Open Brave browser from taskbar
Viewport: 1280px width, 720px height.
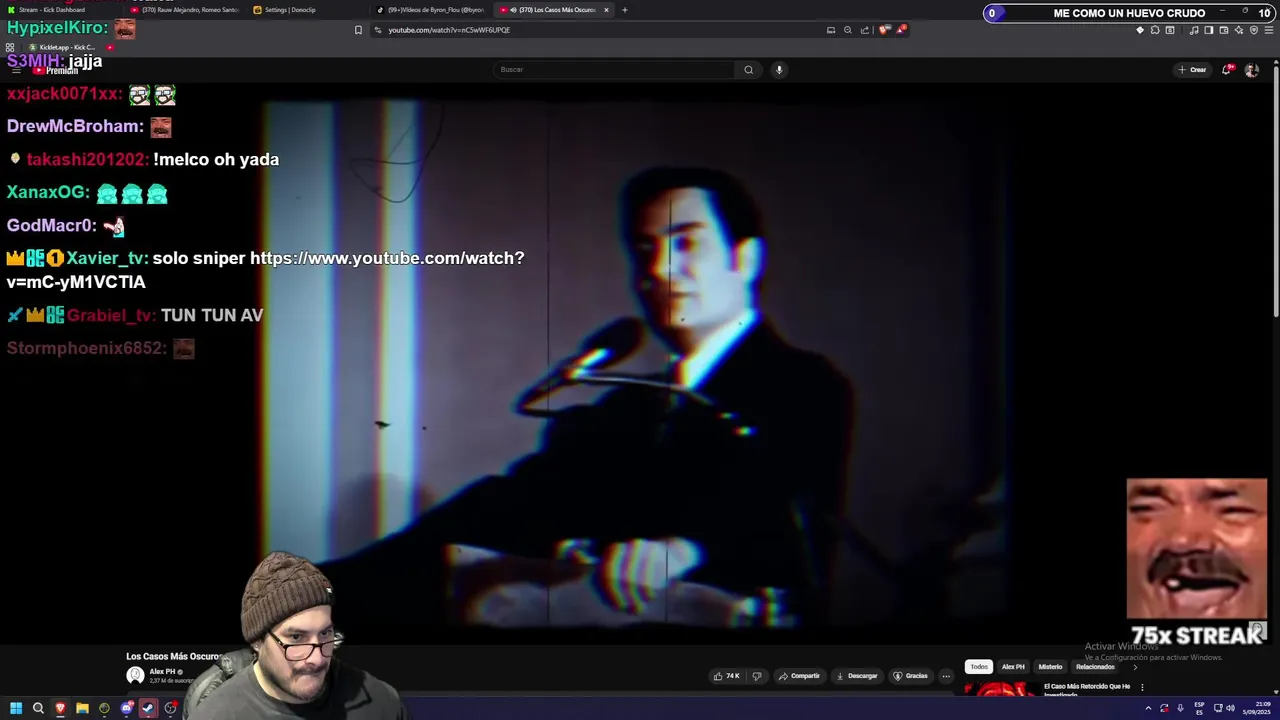pyautogui.click(x=60, y=708)
